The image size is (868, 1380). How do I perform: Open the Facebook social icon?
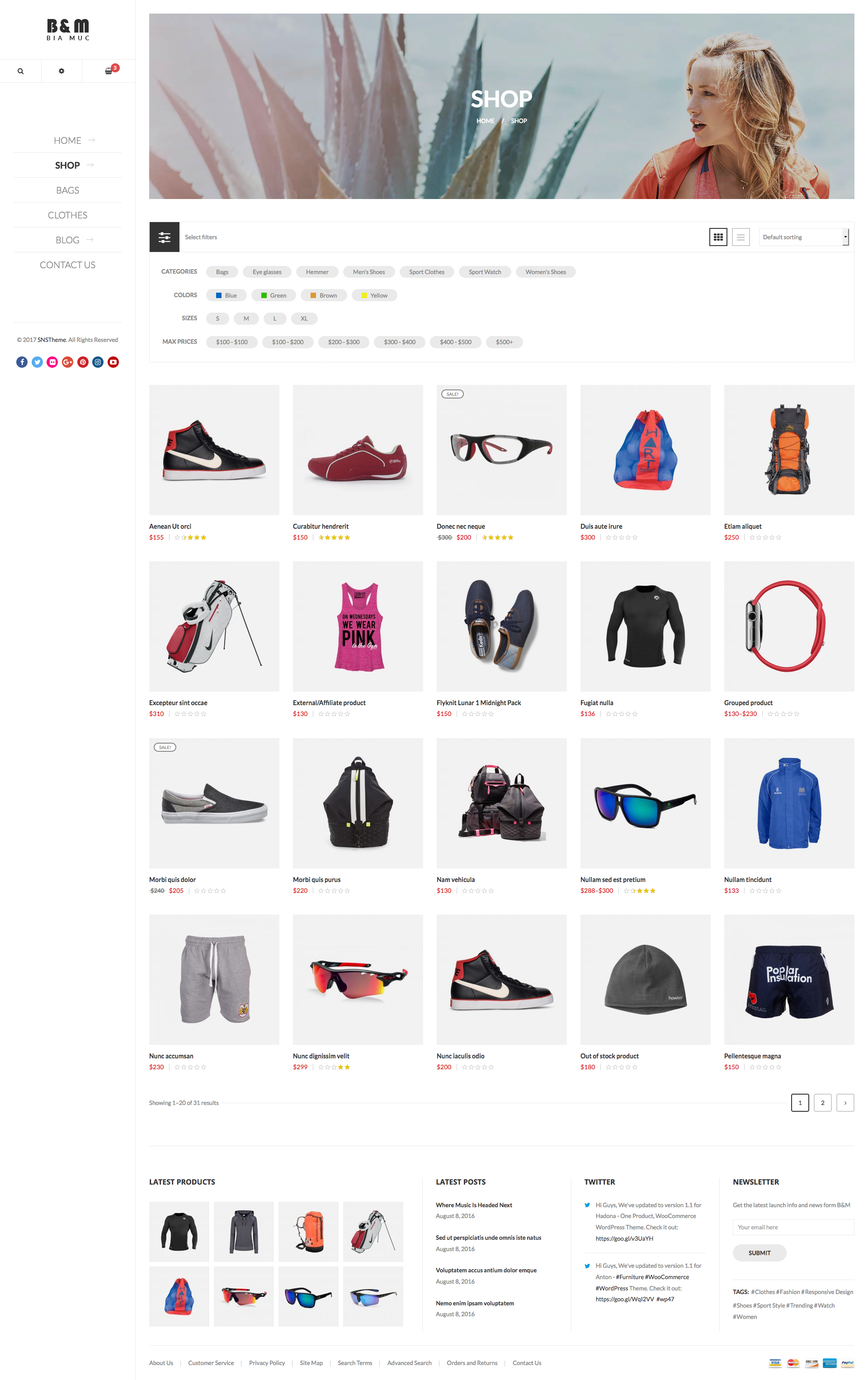22,361
